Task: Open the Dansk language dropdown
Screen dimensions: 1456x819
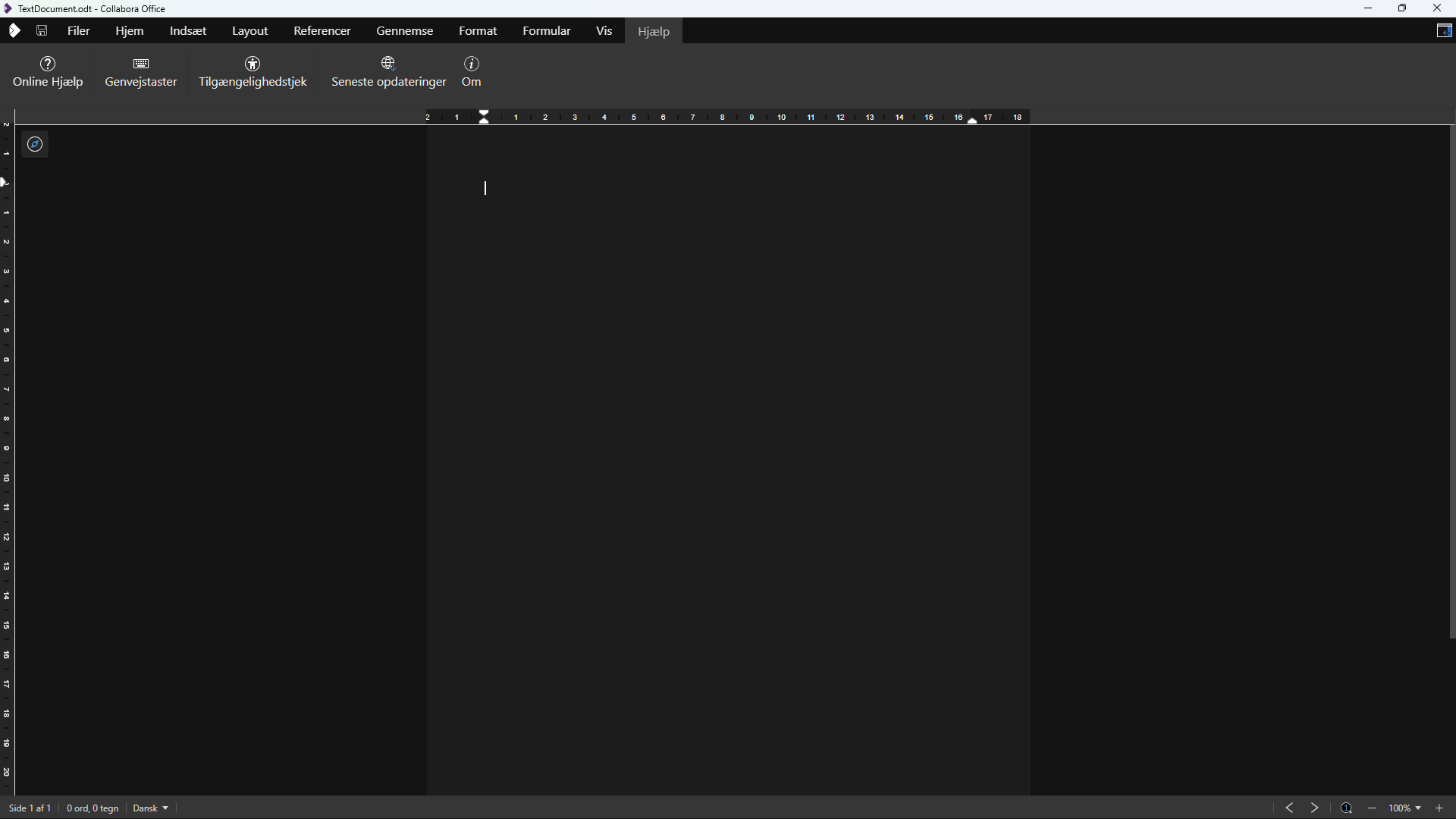Action: (x=149, y=808)
